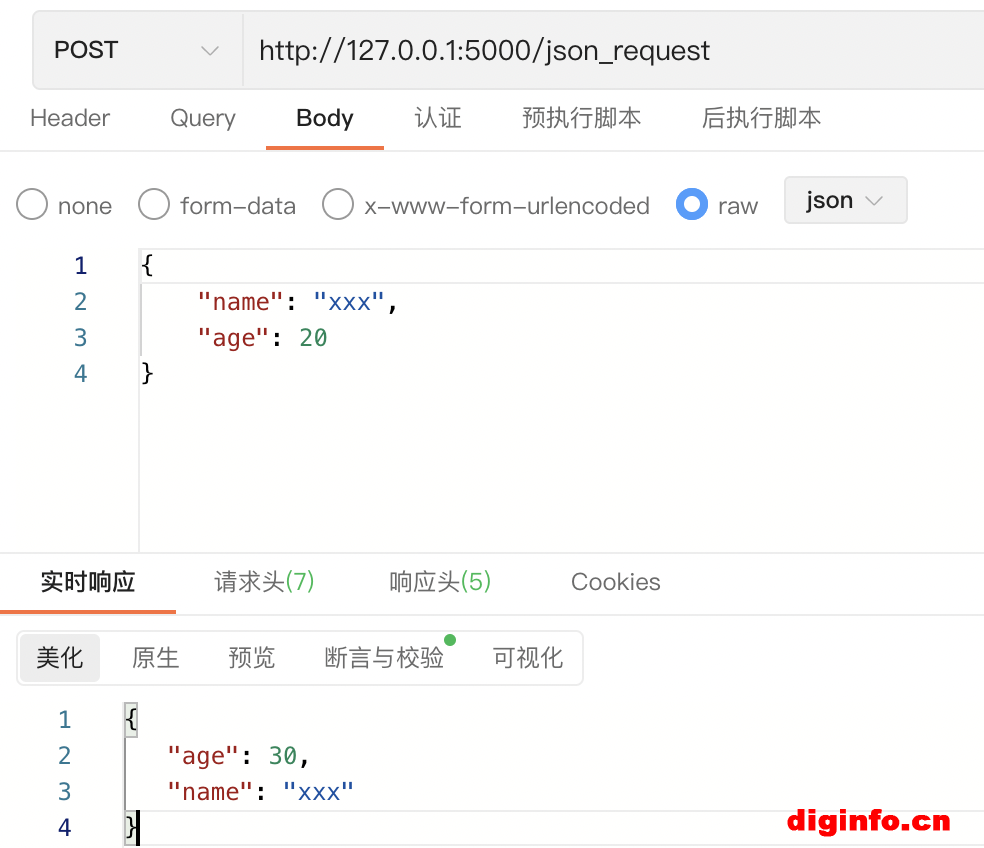The width and height of the screenshot is (984, 848).
Task: Open the 请求头(7) tab
Action: (264, 582)
